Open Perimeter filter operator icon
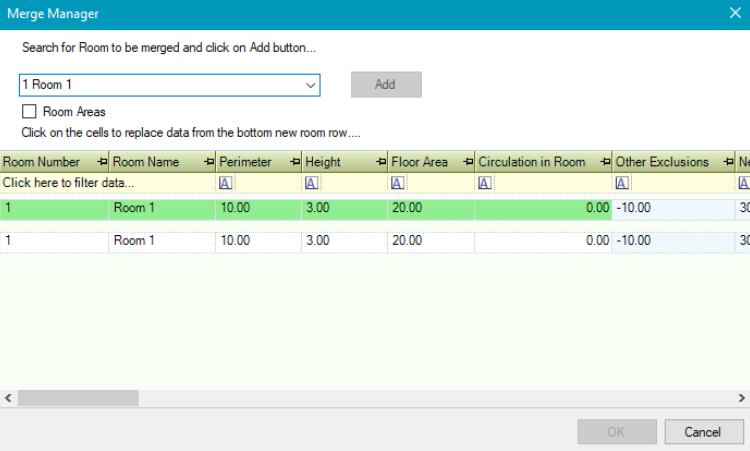The image size is (750, 451). pyautogui.click(x=226, y=183)
